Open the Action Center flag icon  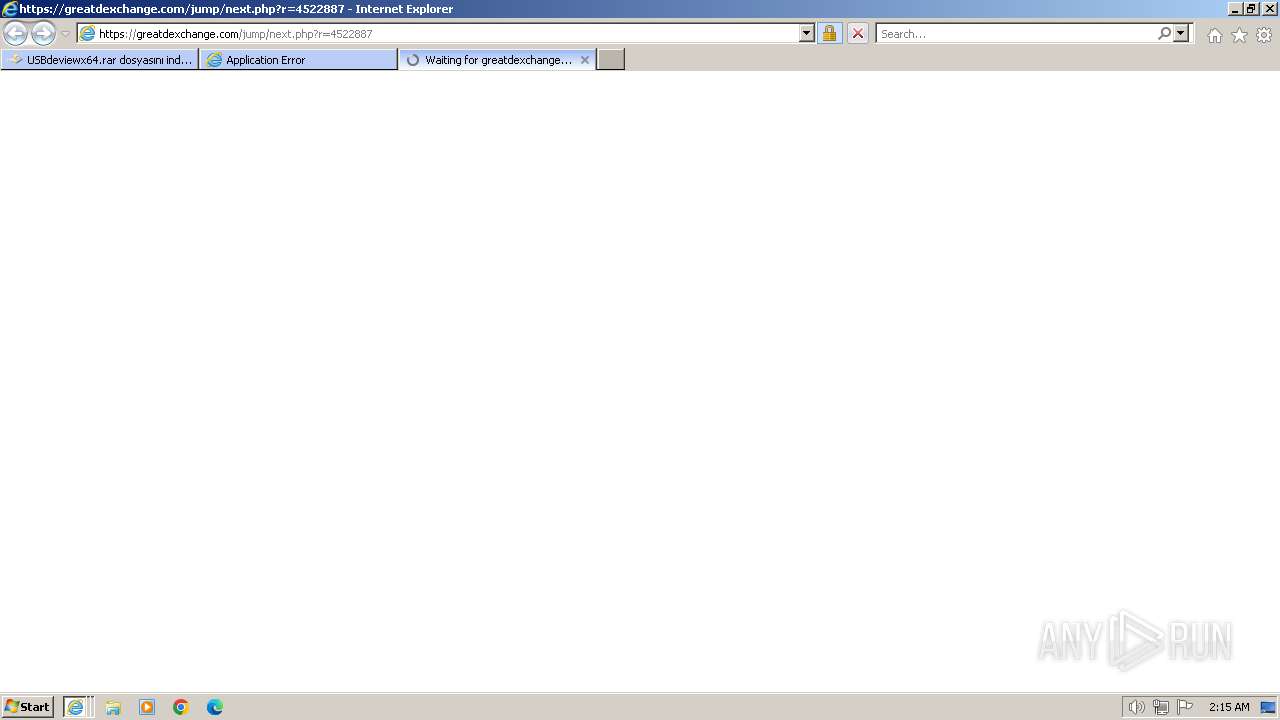click(1185, 707)
